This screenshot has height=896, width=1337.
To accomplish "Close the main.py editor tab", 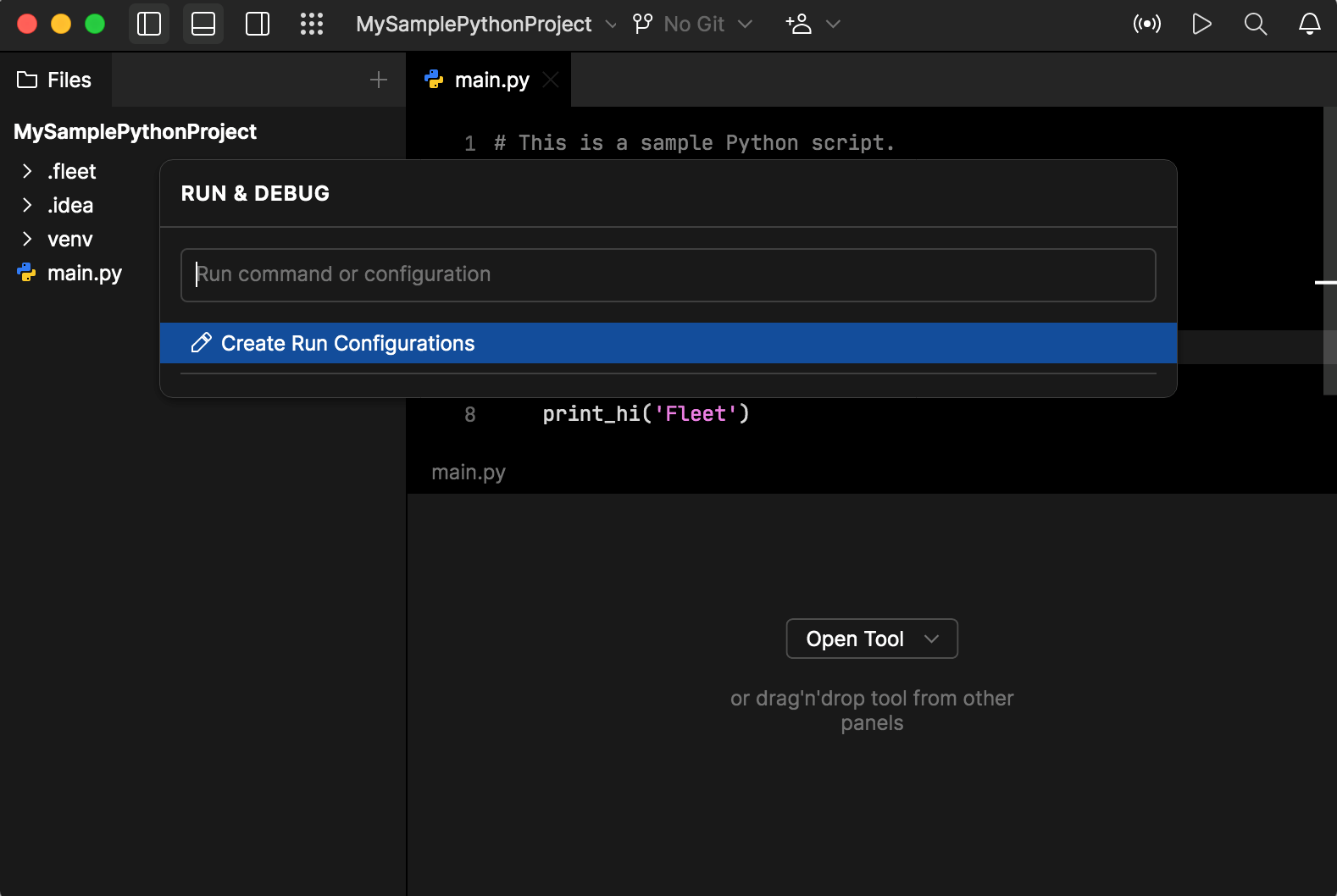I will (x=551, y=80).
